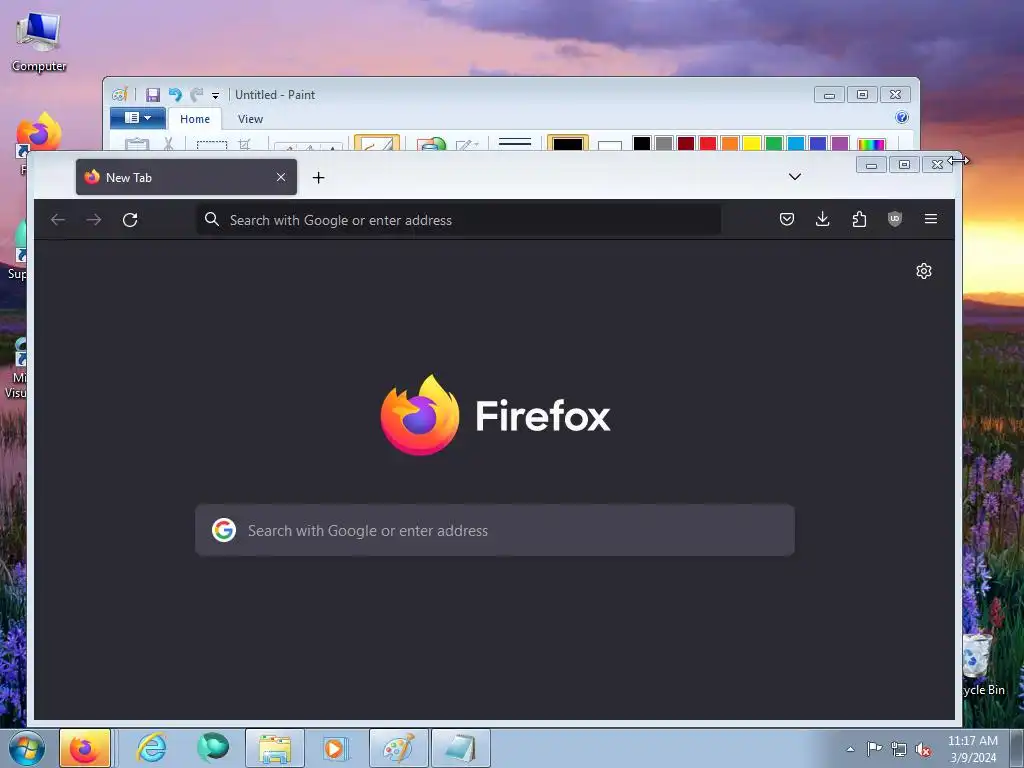Pick the gray color swatch in Paint
This screenshot has height=768, width=1024.
tap(664, 143)
